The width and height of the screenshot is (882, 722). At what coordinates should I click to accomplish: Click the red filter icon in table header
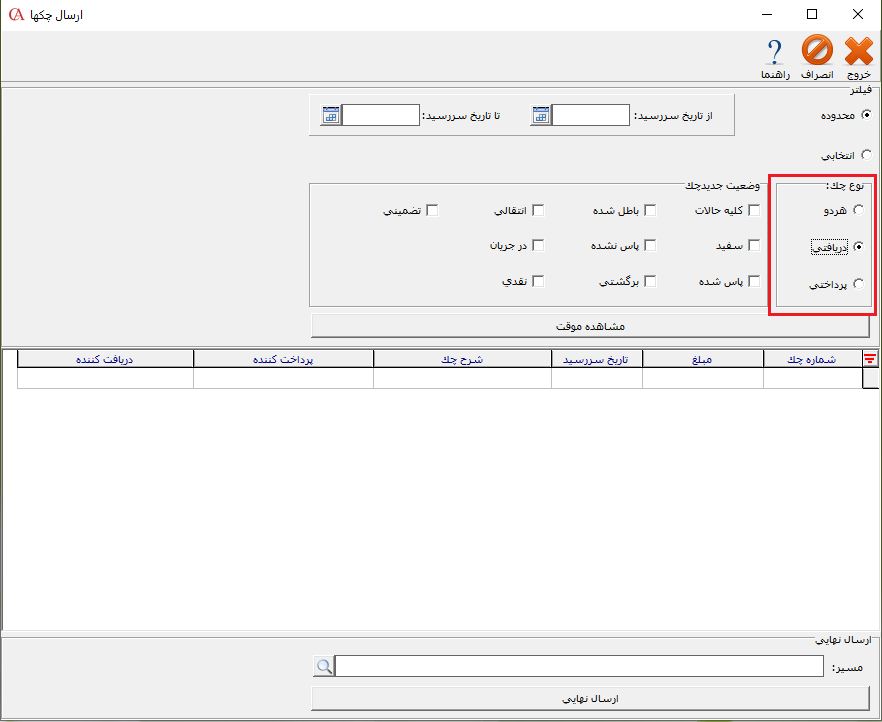coord(870,359)
